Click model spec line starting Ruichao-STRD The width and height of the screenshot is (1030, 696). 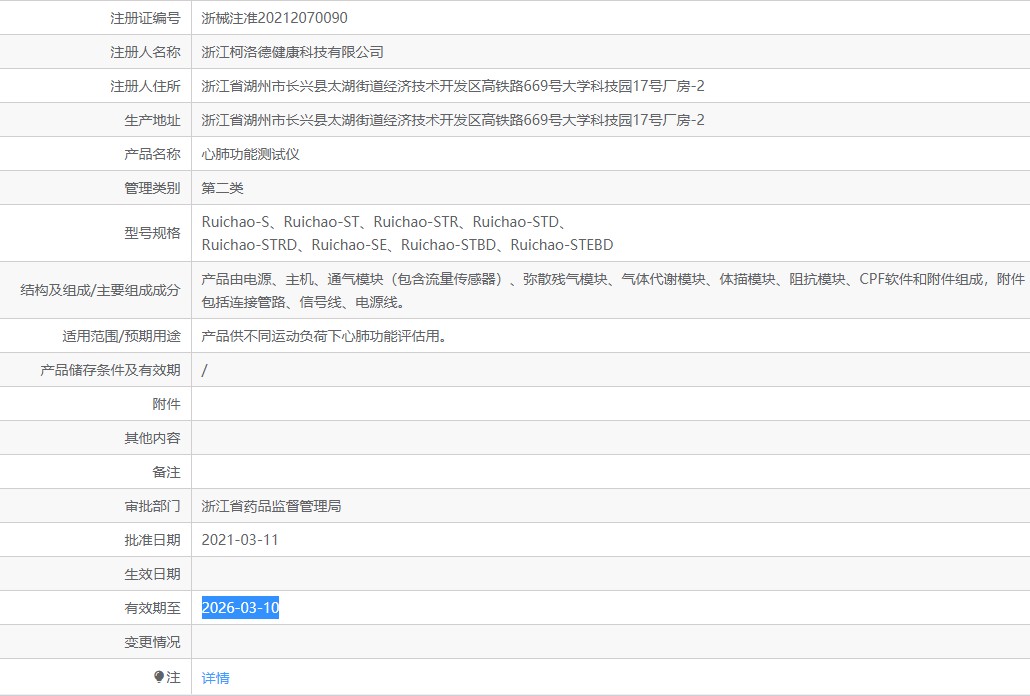pos(407,245)
